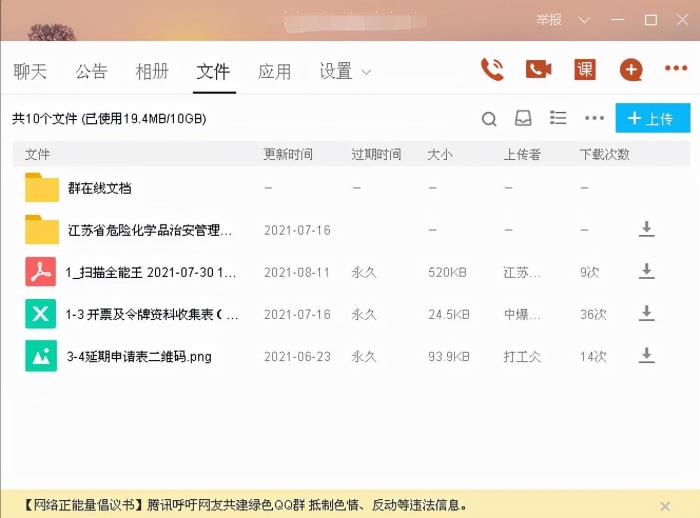Viewport: 700px width, 518px height.
Task: Click the red plus invite icon
Action: pos(631,69)
